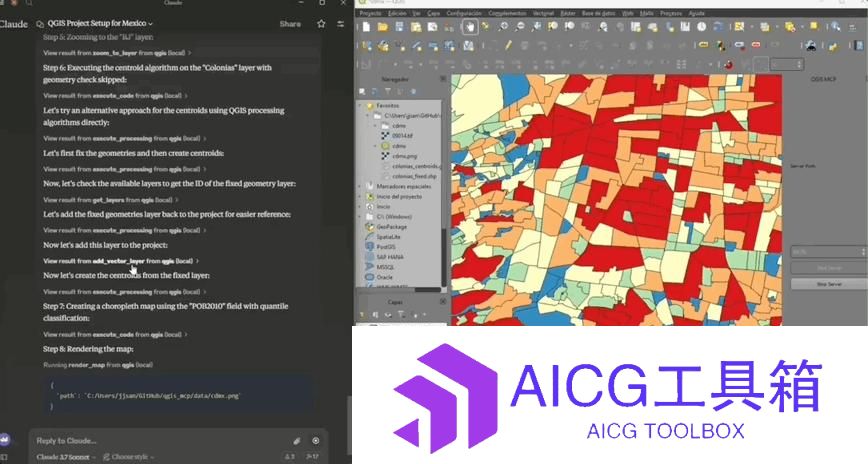Select the 09014.tif raster file

[402, 136]
